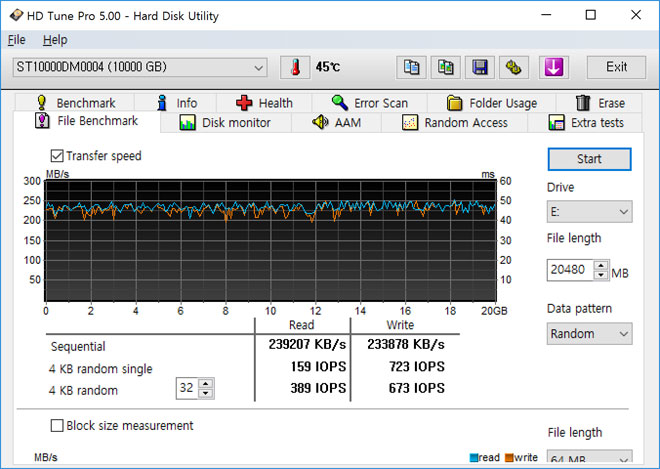Switch to the Error Scan tab

tap(370, 103)
